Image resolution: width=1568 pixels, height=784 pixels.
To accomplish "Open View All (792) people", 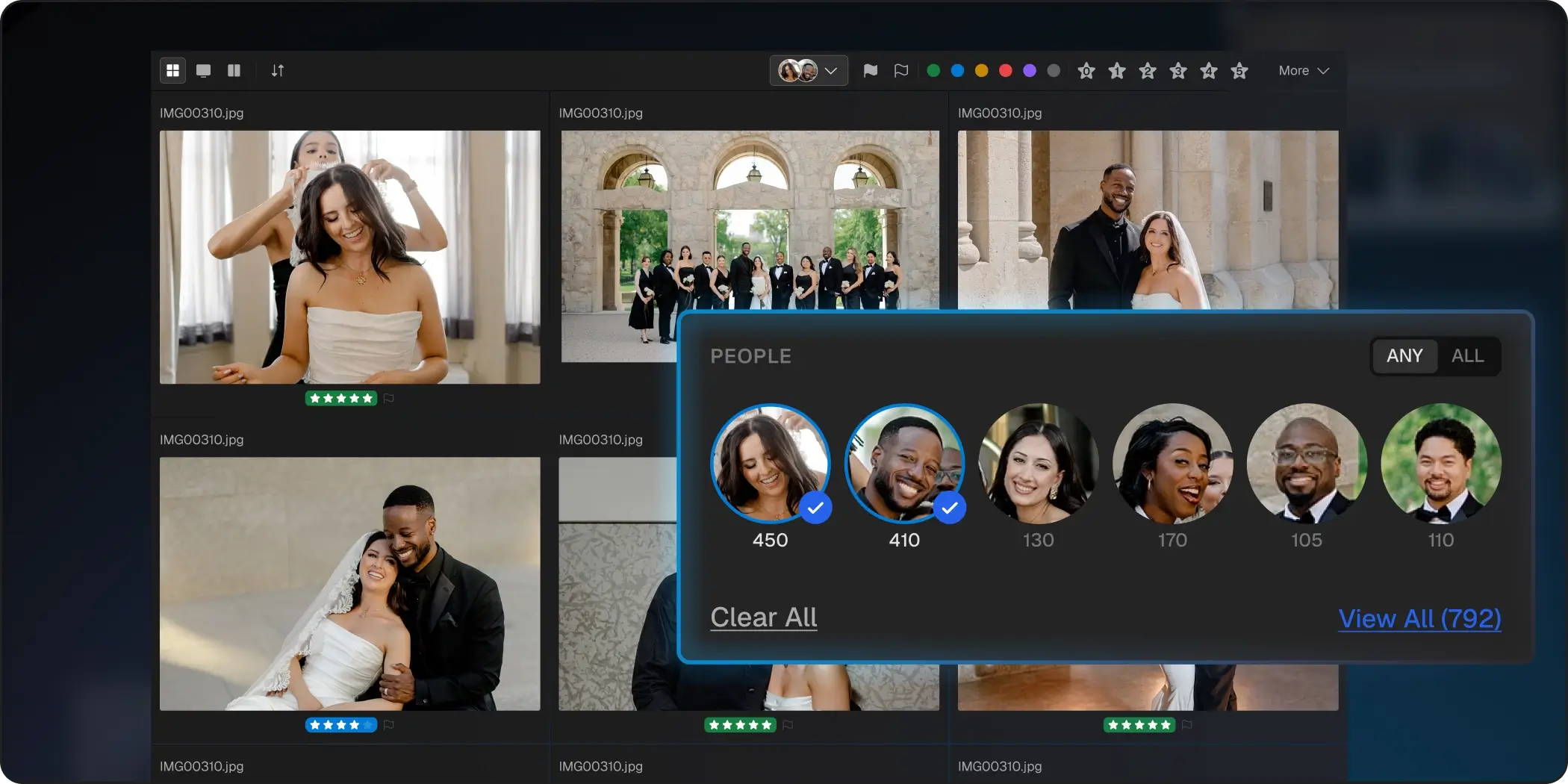I will [x=1419, y=618].
